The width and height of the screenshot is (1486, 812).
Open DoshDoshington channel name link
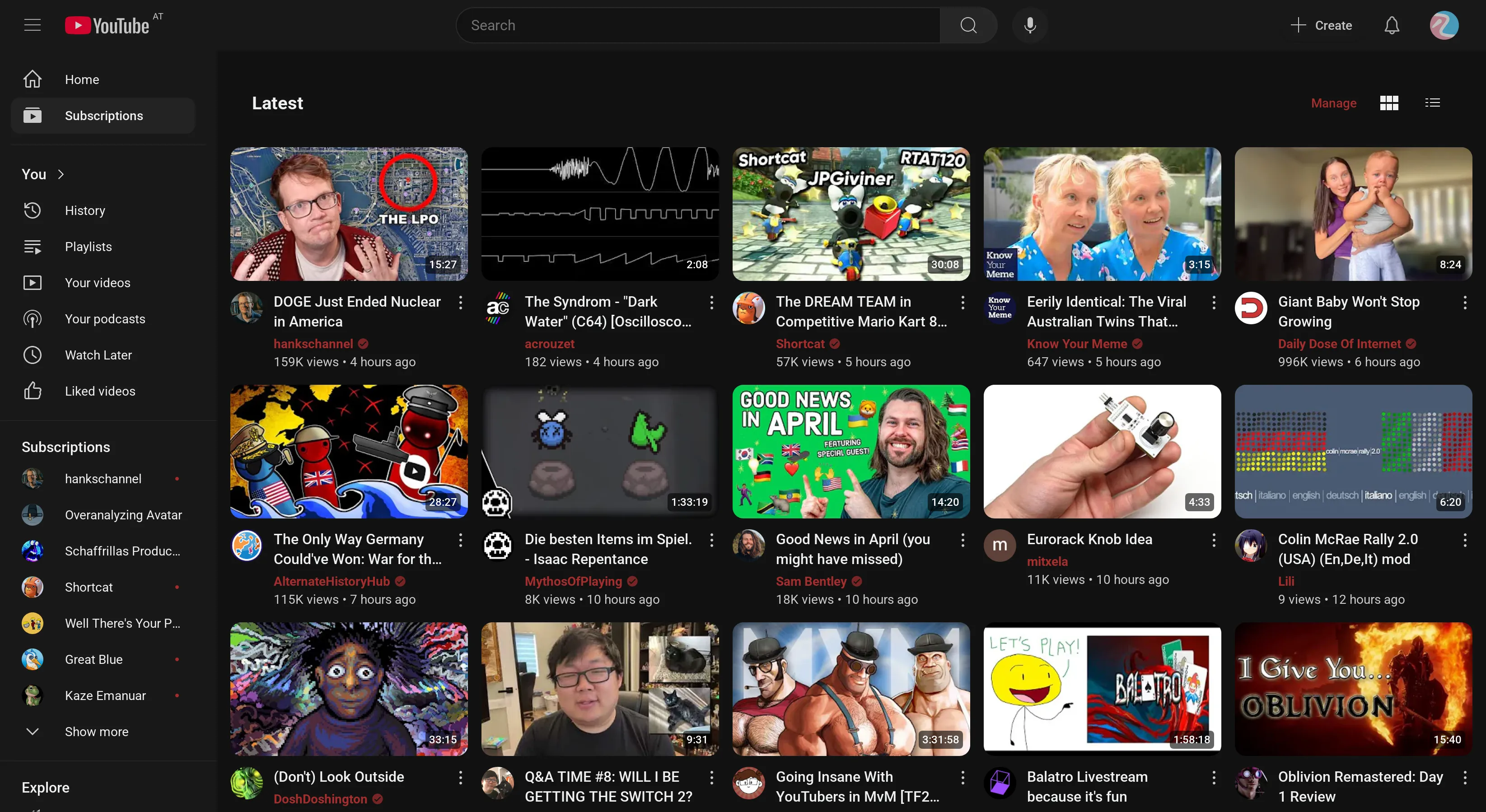click(x=320, y=799)
